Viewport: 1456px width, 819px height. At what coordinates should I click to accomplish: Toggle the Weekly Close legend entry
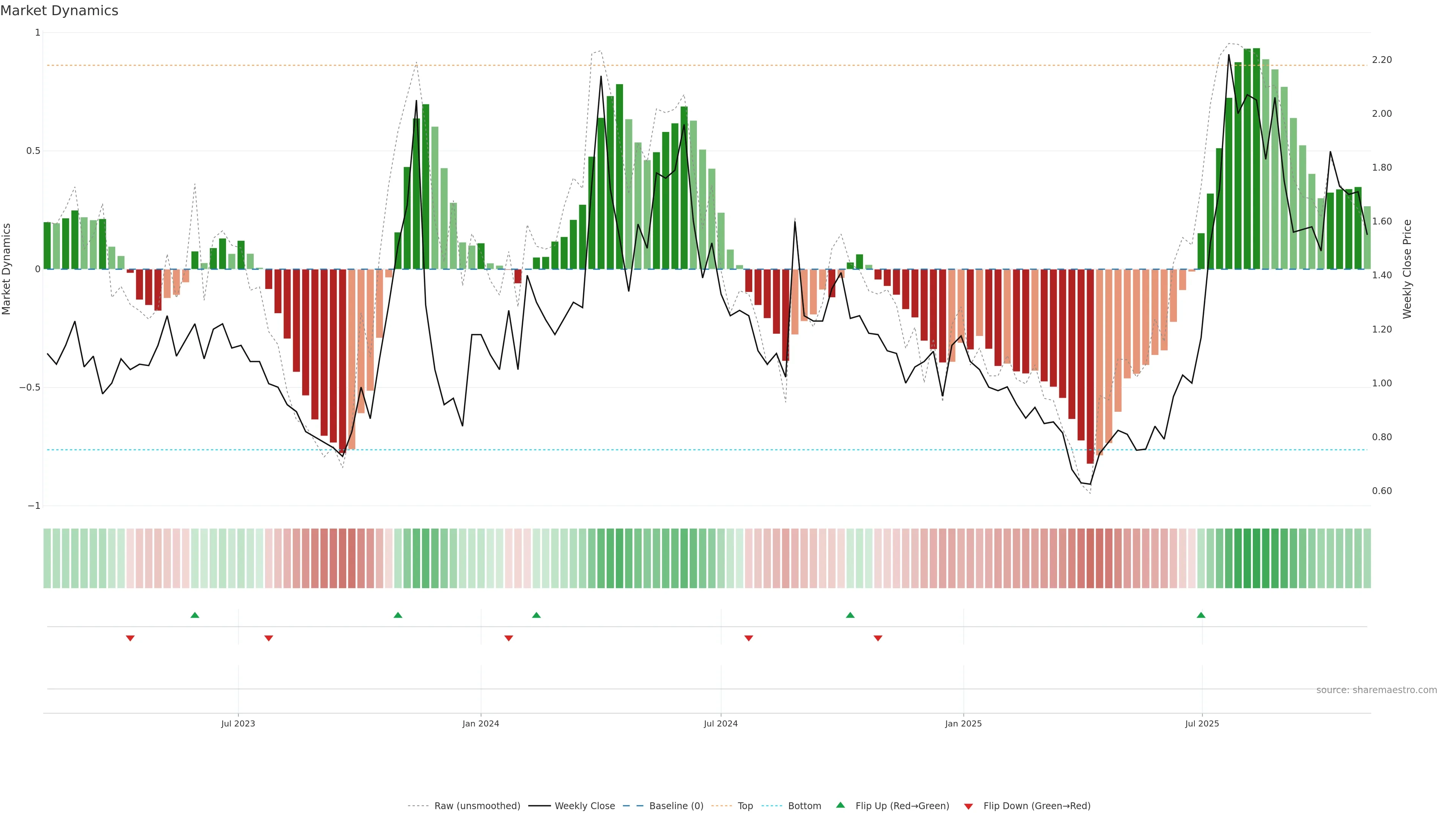click(x=584, y=806)
